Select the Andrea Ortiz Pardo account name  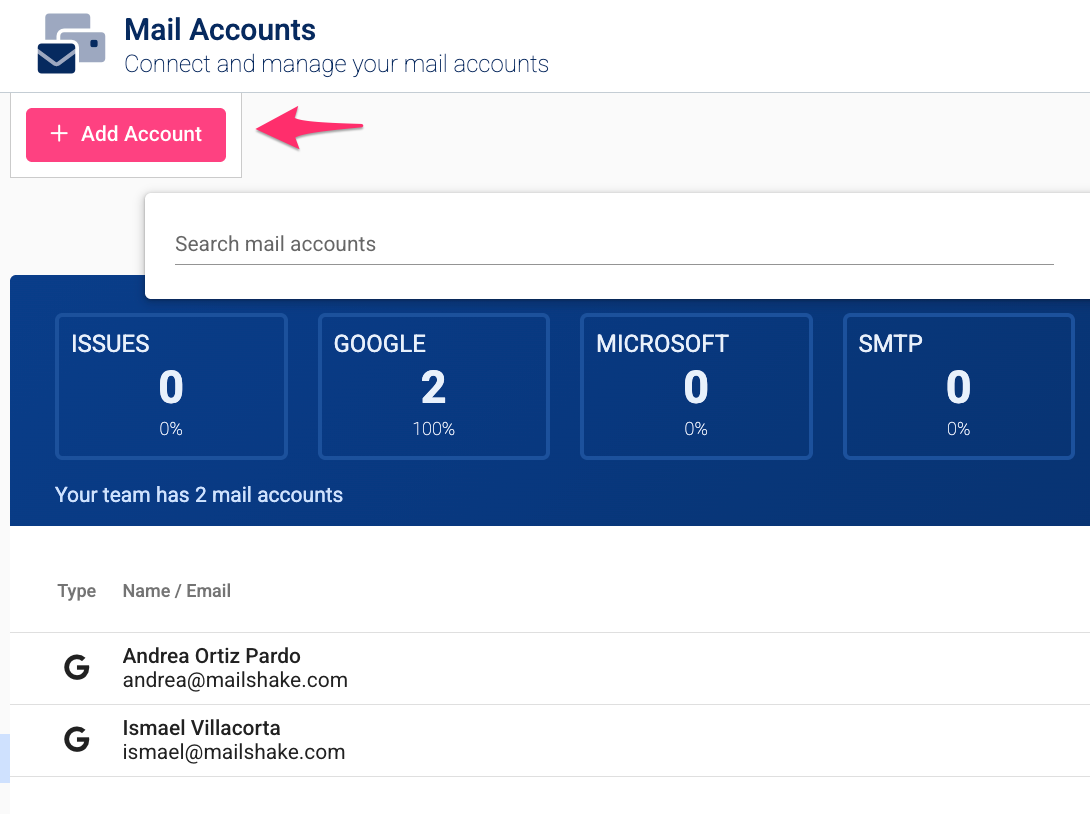[x=211, y=656]
